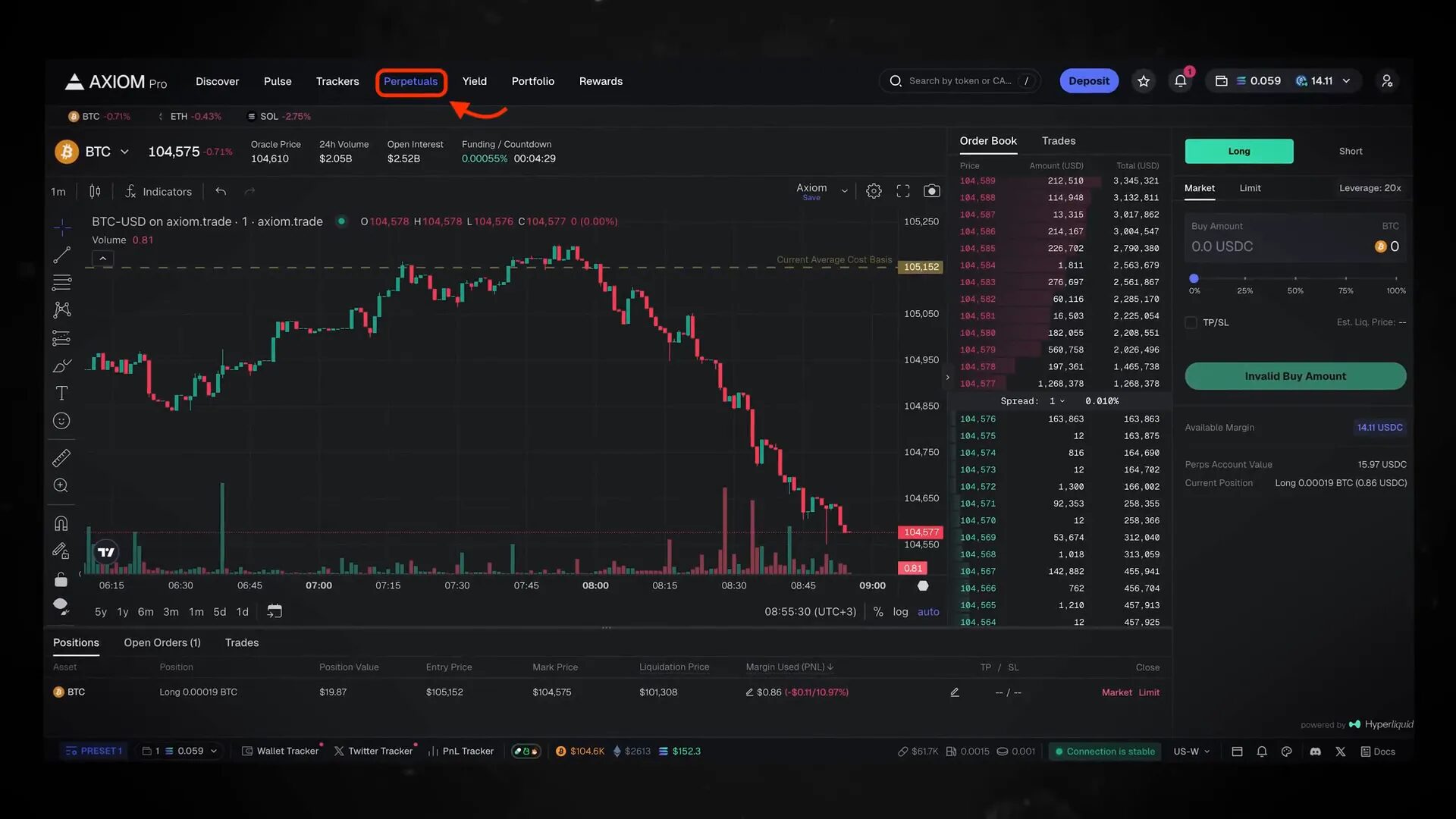Enable the TP/SL checkbox

(1191, 322)
